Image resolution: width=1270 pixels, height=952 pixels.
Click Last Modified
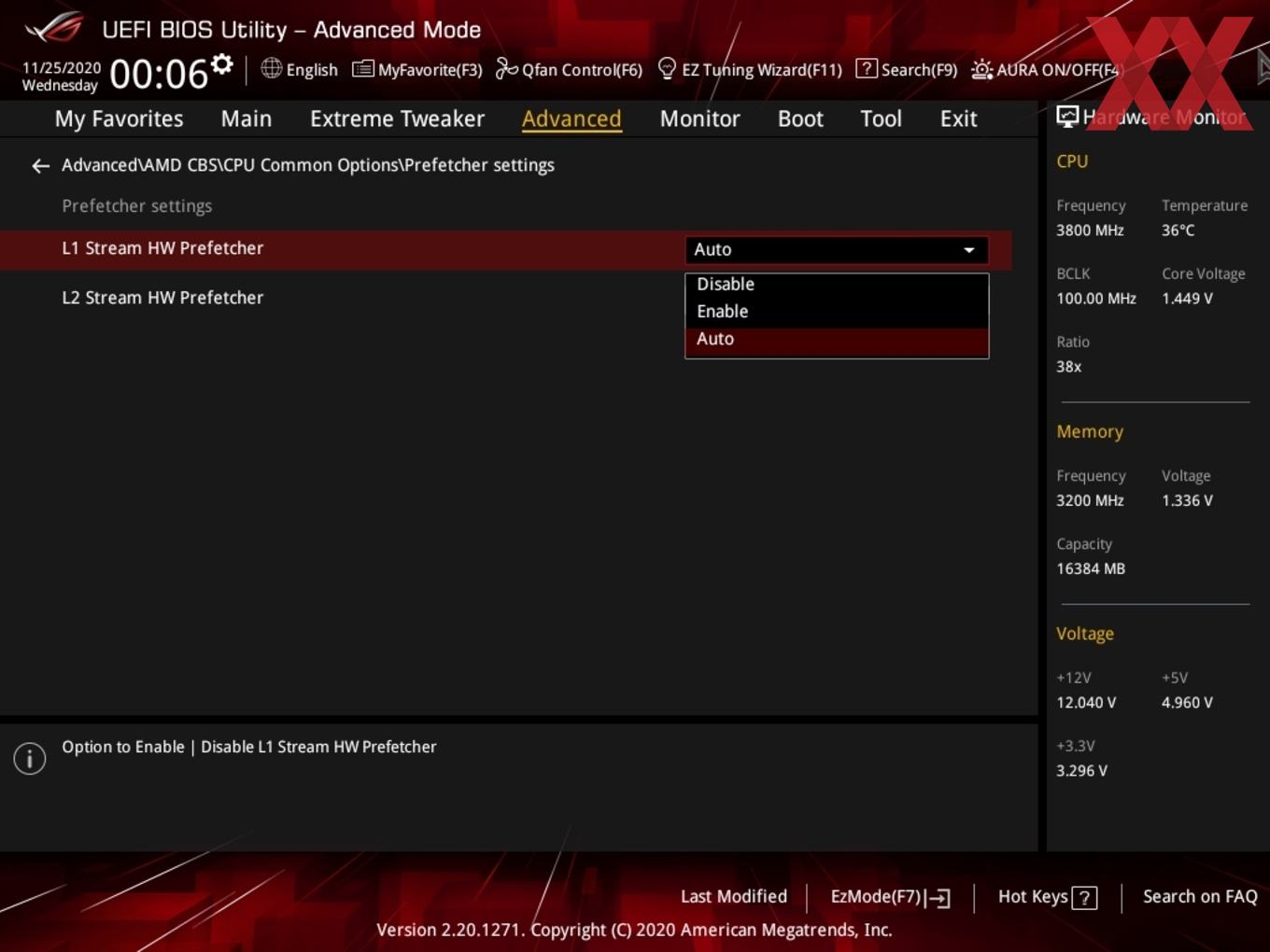[x=733, y=896]
